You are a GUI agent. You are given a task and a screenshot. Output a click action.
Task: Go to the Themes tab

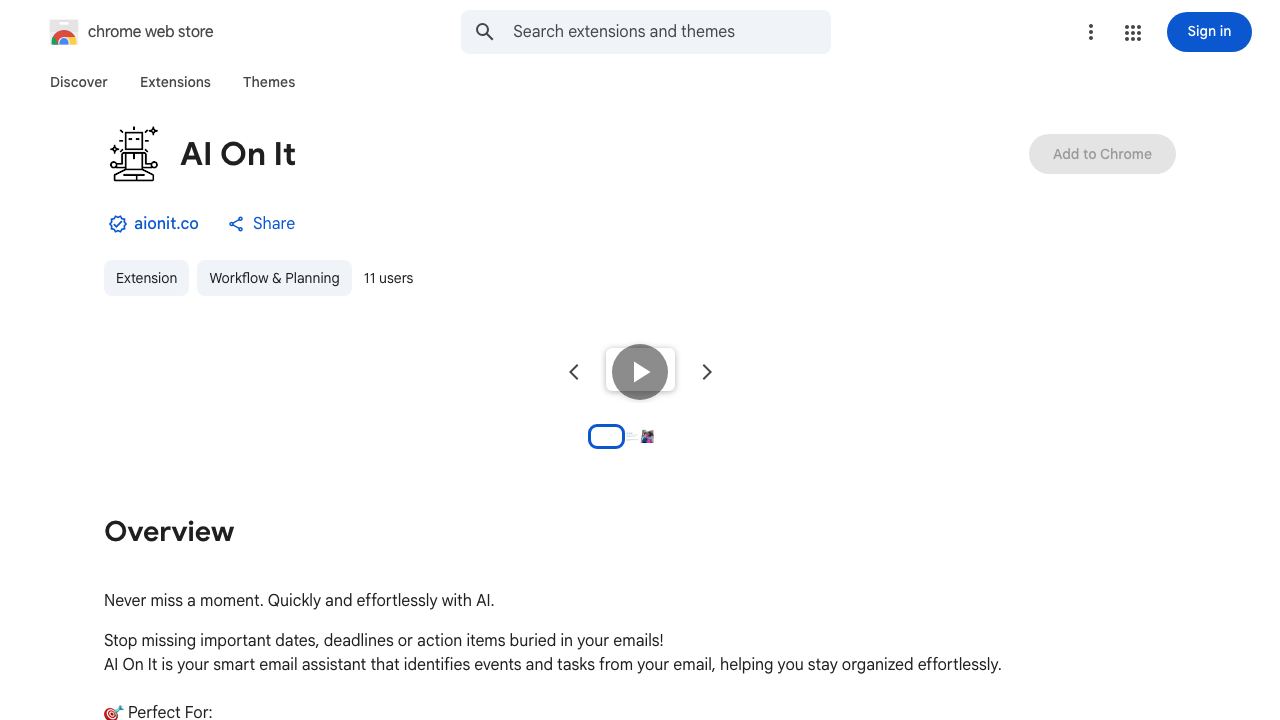(x=269, y=82)
